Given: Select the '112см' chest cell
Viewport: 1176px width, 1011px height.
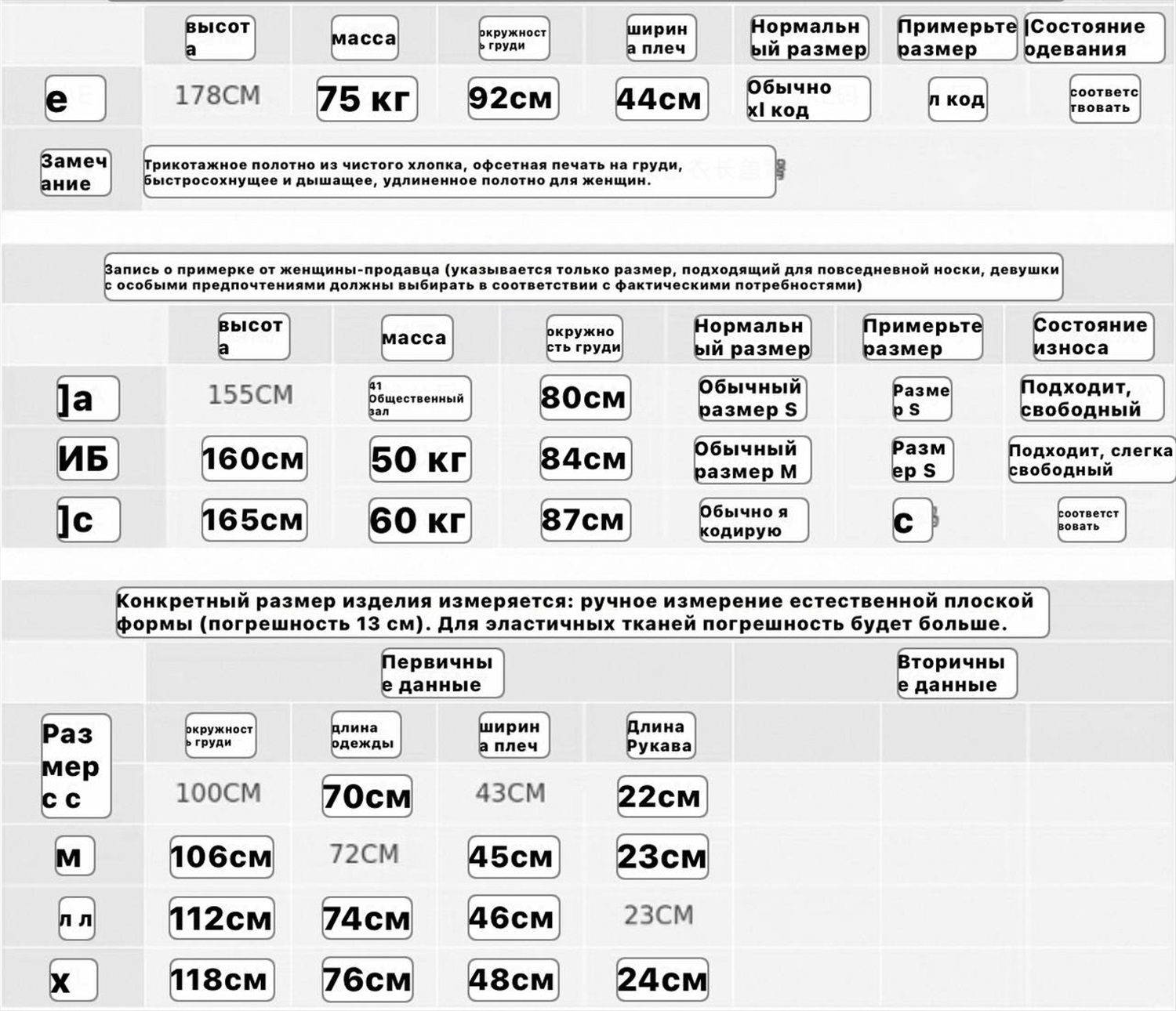Looking at the screenshot, I should click(222, 918).
